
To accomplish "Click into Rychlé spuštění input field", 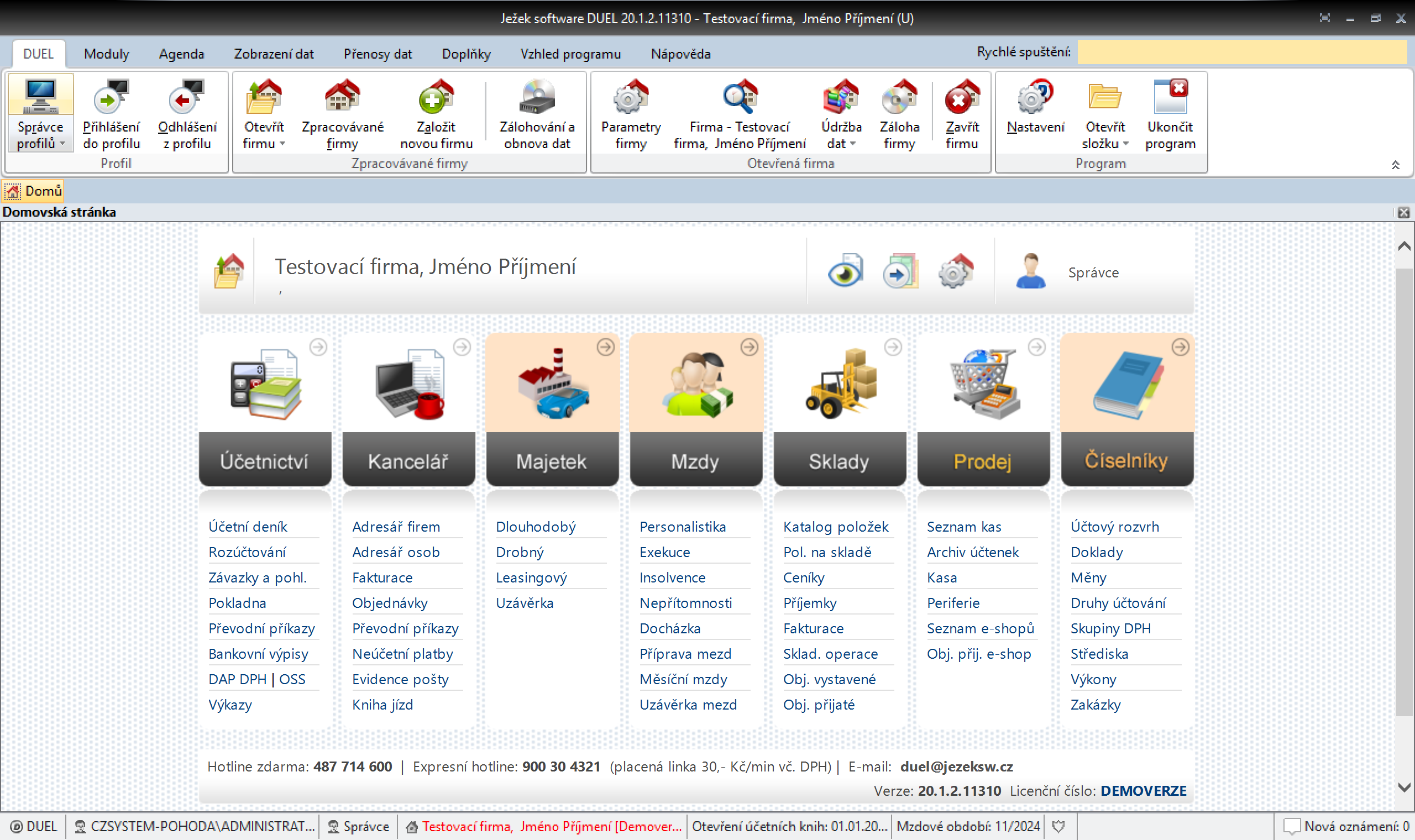I will point(1242,52).
